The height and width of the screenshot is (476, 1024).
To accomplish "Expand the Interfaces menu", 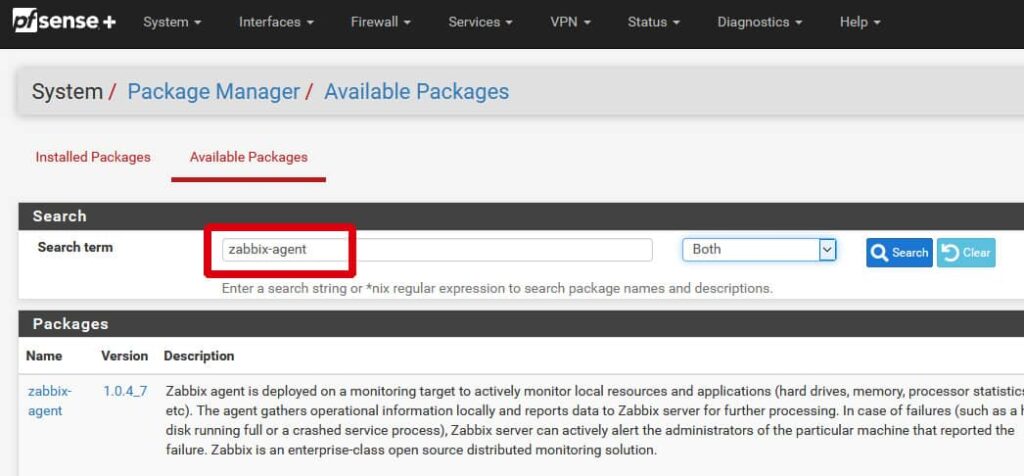I will [276, 22].
